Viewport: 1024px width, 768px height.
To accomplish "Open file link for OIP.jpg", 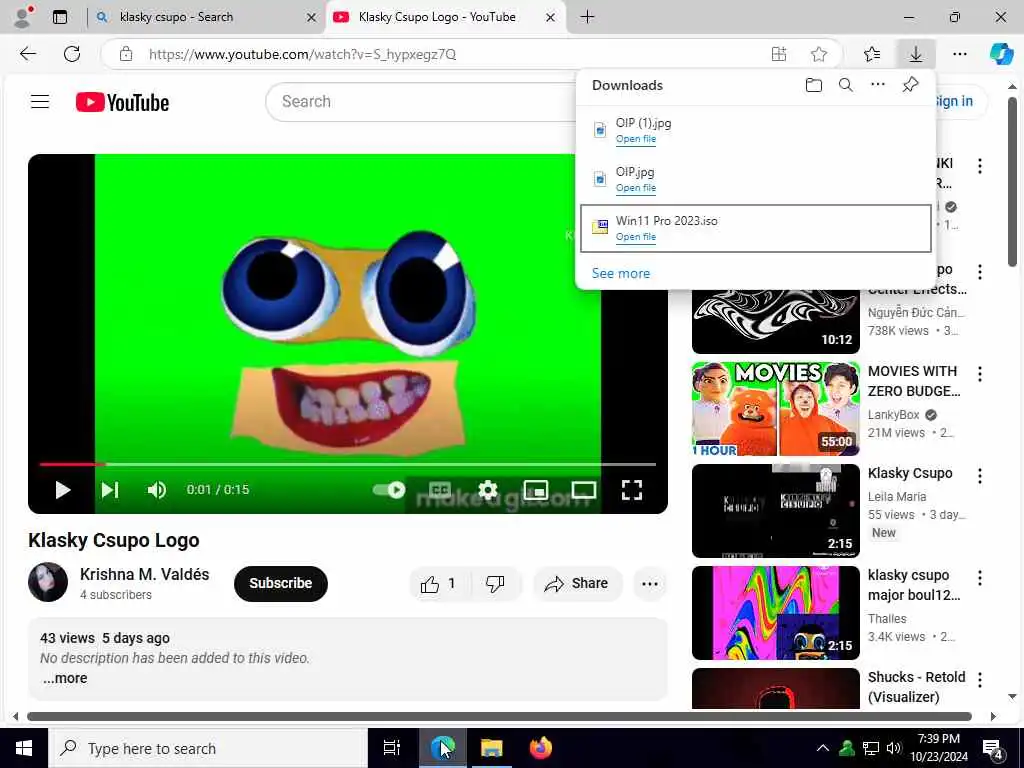I will coord(635,187).
